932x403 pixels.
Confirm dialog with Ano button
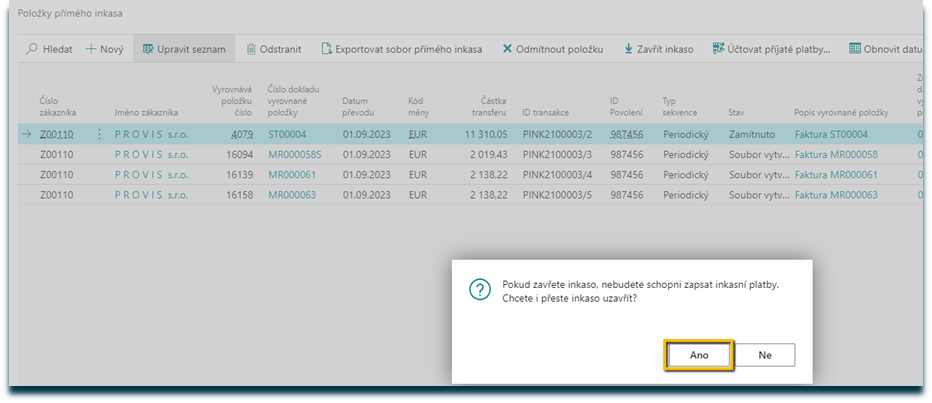coord(699,355)
